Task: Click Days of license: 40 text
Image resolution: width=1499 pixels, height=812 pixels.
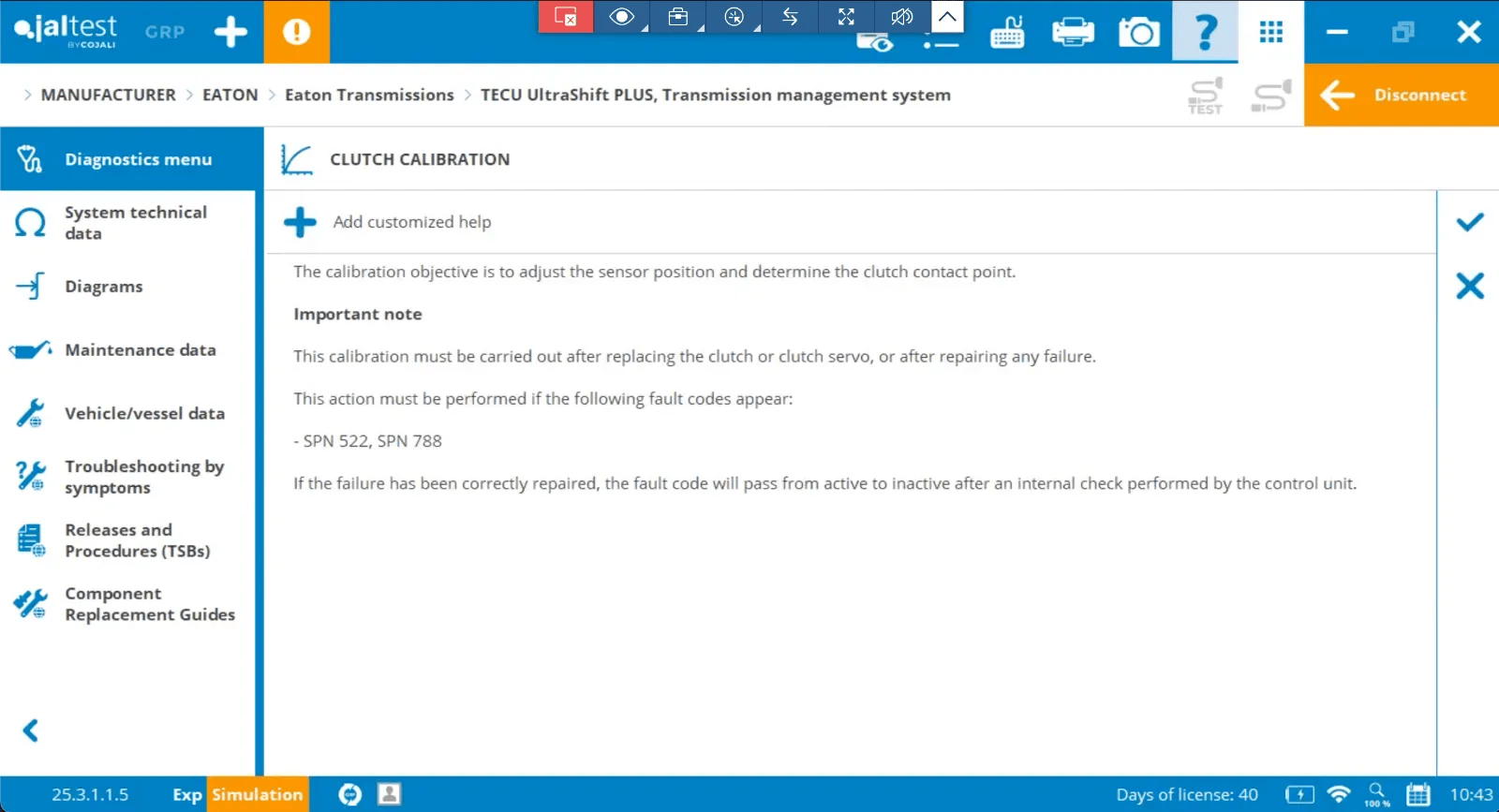Action: pos(1187,794)
